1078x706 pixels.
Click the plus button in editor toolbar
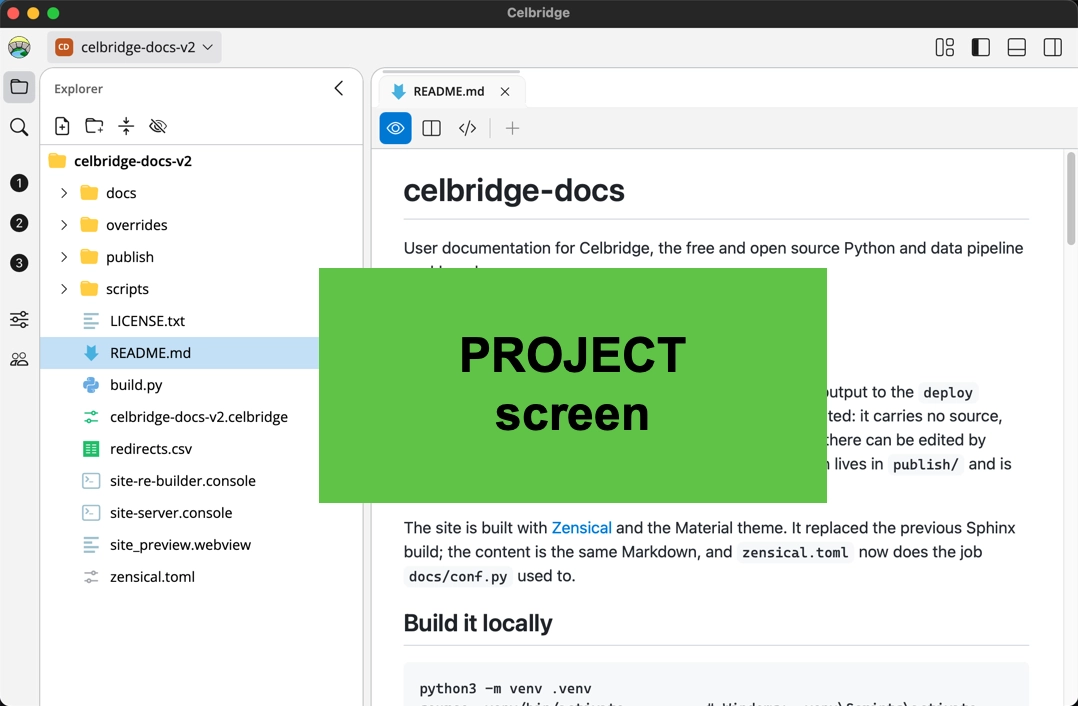pos(512,128)
